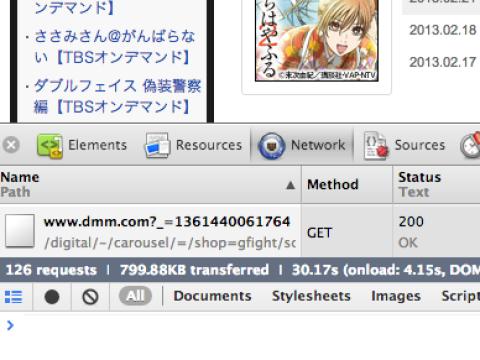Filter requests by Stylesheets
This screenshot has height=360, width=480.
pyautogui.click(x=311, y=296)
